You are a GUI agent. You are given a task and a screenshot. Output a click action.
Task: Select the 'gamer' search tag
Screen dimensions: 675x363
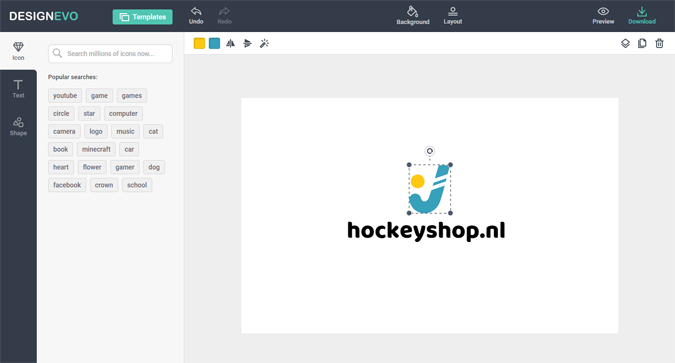(x=125, y=167)
